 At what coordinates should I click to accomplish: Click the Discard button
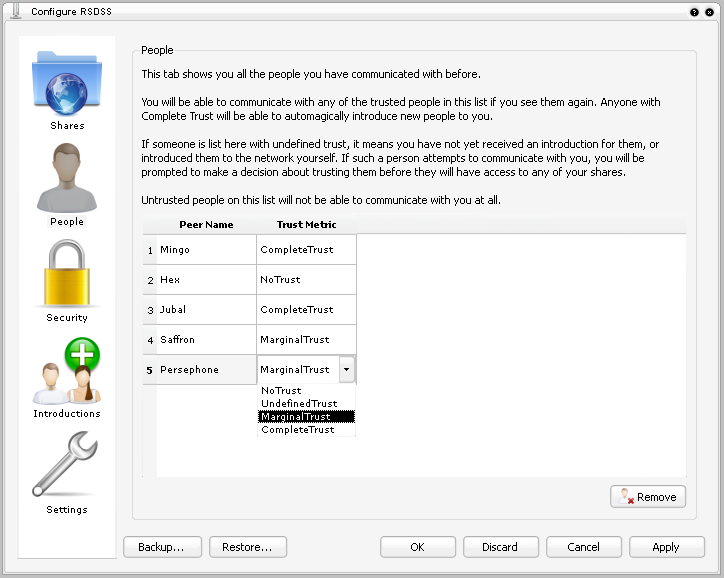[500, 547]
